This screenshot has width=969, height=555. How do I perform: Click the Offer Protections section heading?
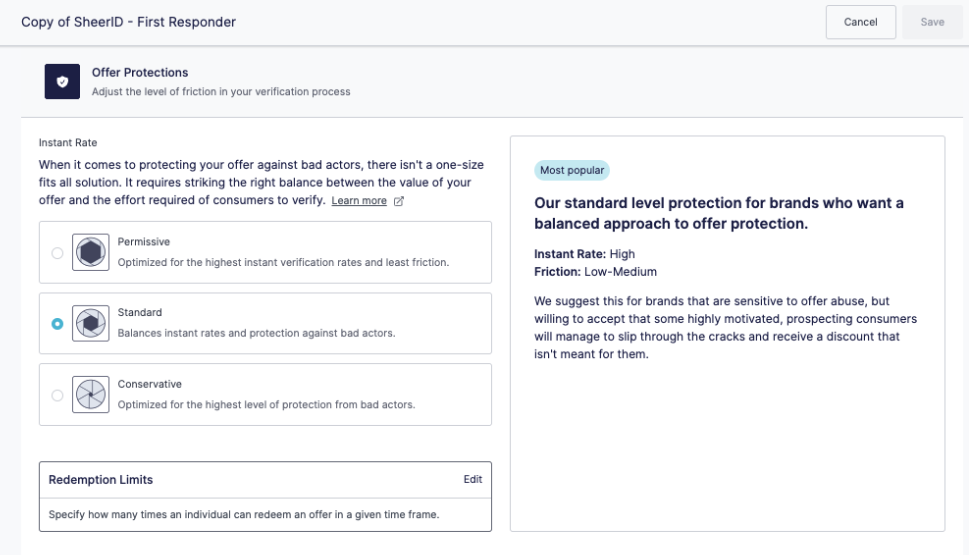point(140,72)
